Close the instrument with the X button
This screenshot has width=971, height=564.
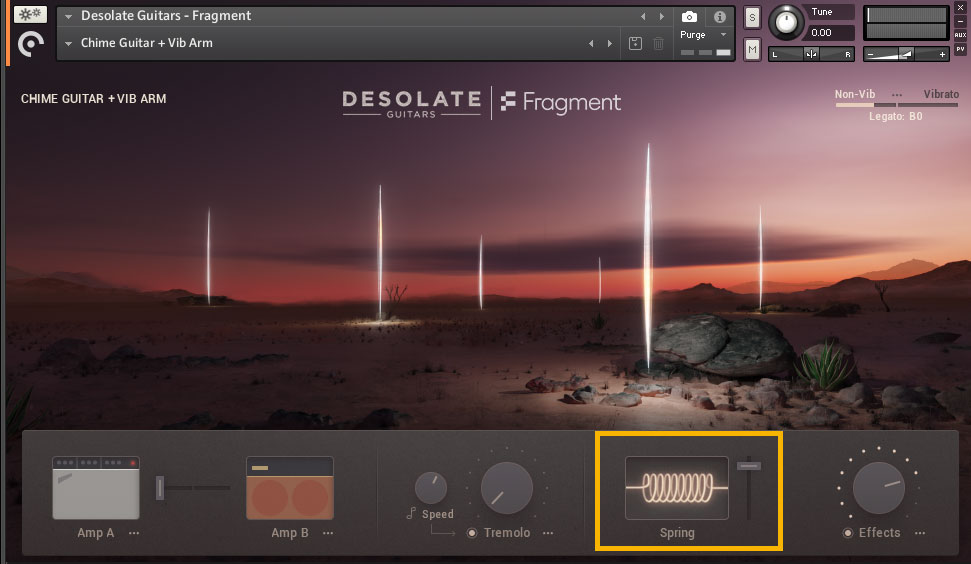tap(960, 8)
